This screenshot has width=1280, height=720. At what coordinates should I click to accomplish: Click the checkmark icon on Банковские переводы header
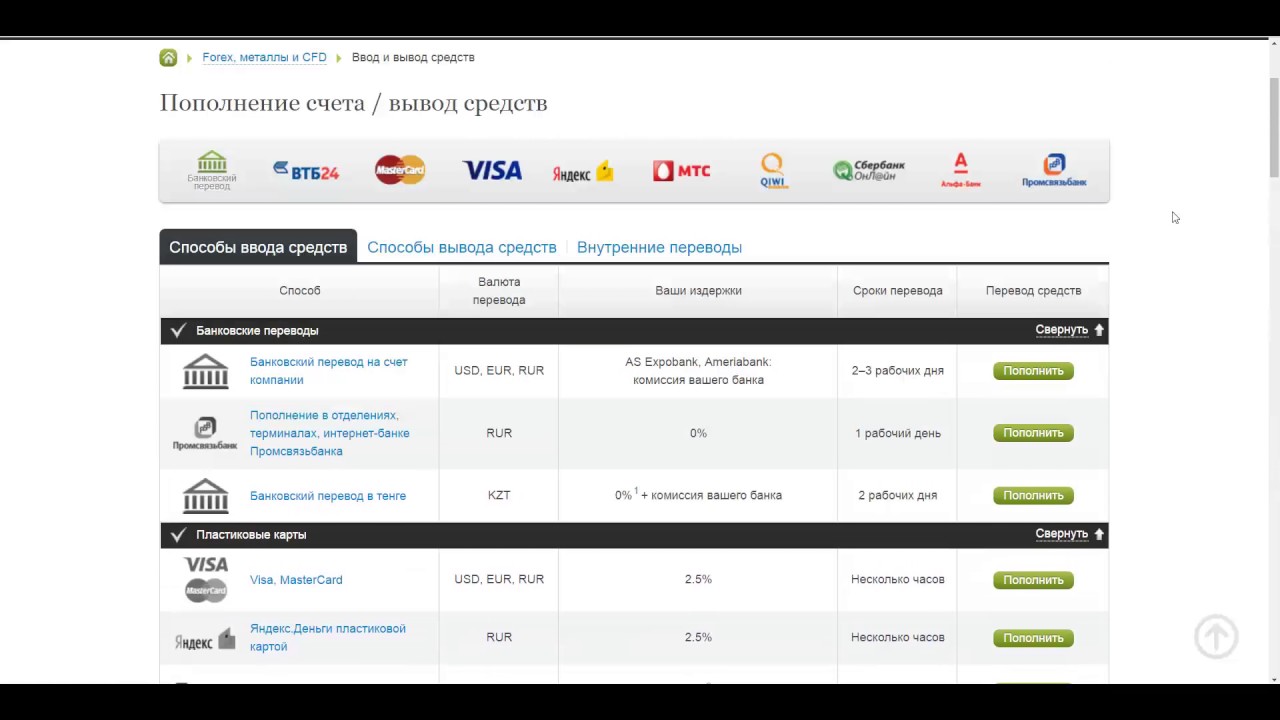click(x=178, y=331)
